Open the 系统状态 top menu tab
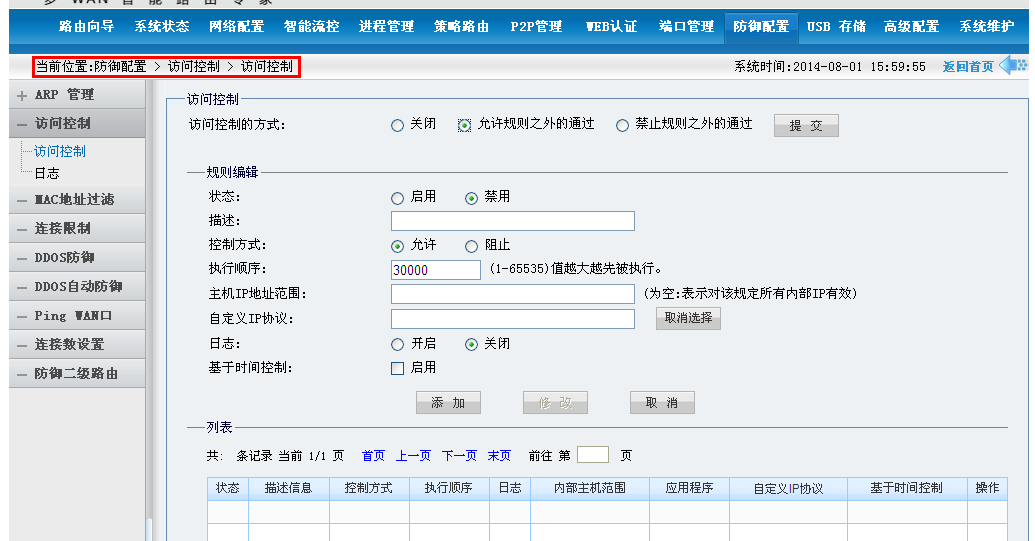Image resolution: width=1035 pixels, height=541 pixels. tap(161, 27)
